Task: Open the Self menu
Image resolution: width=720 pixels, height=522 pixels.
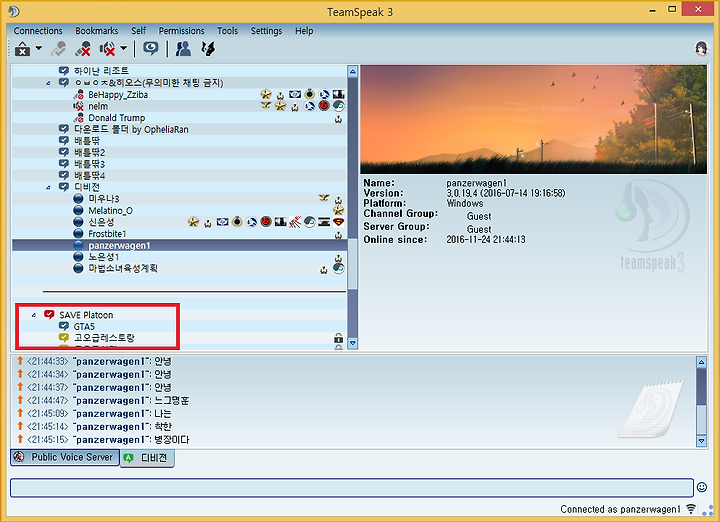Action: click(x=138, y=31)
